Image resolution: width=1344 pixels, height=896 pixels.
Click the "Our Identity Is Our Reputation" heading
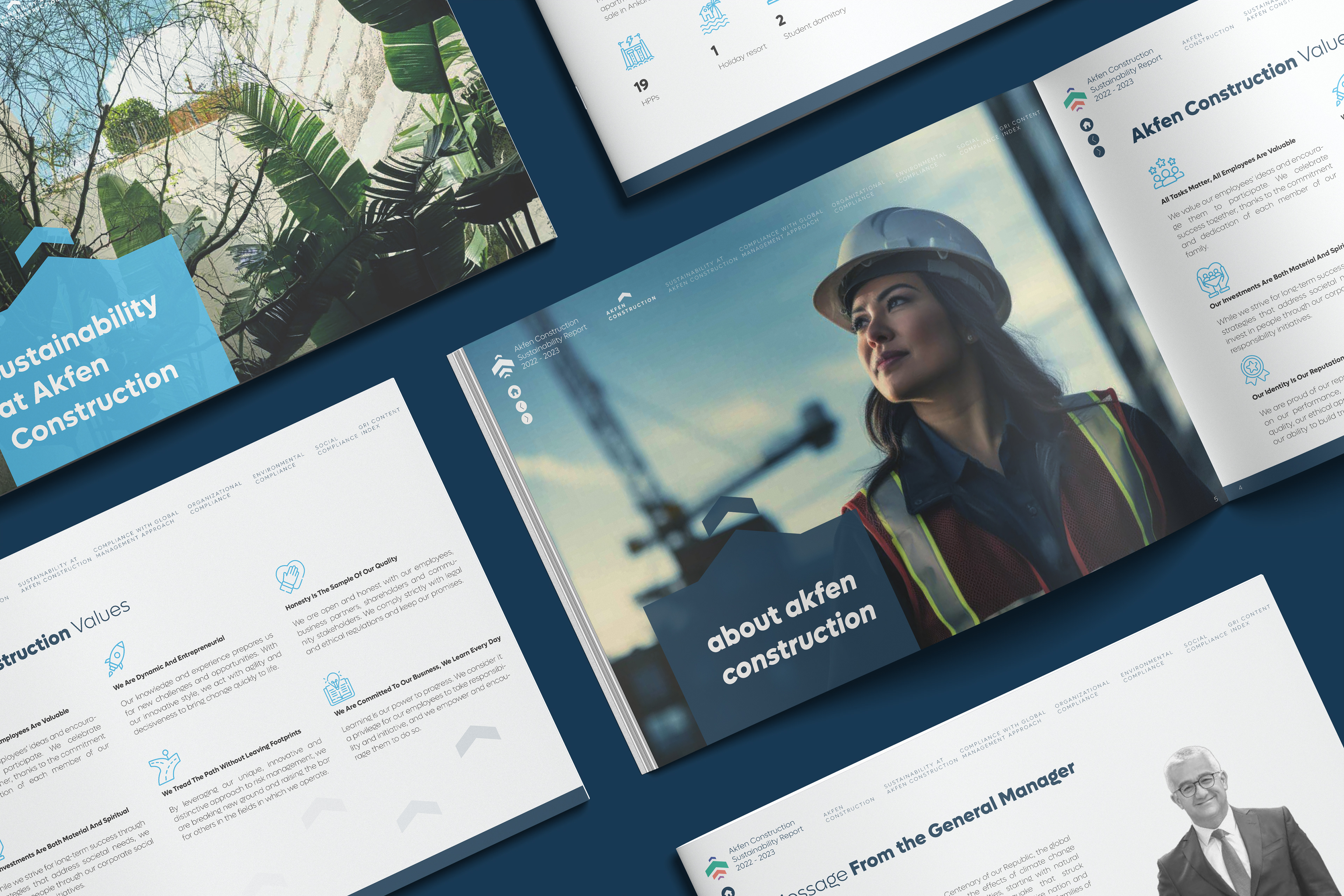click(x=1298, y=379)
